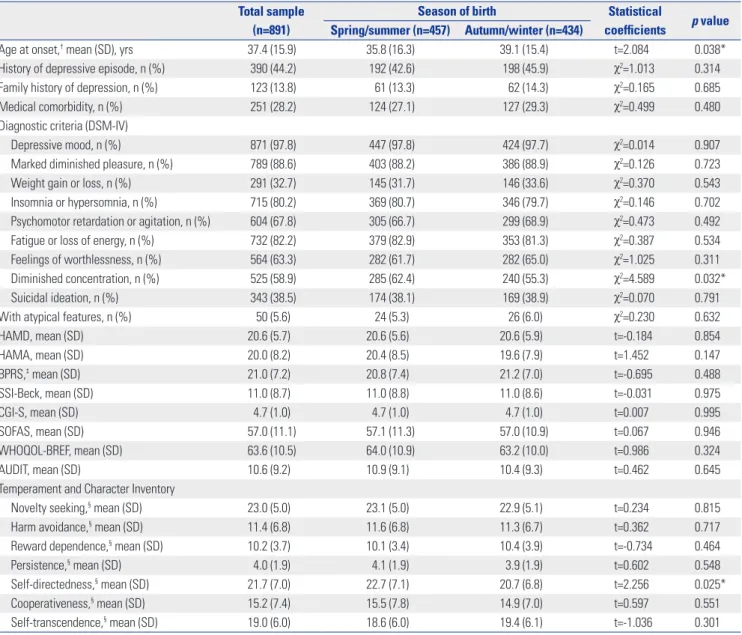
Task: Select the 'Diagnostic criteria (DSM-IV)' heading
Action: 64,126
